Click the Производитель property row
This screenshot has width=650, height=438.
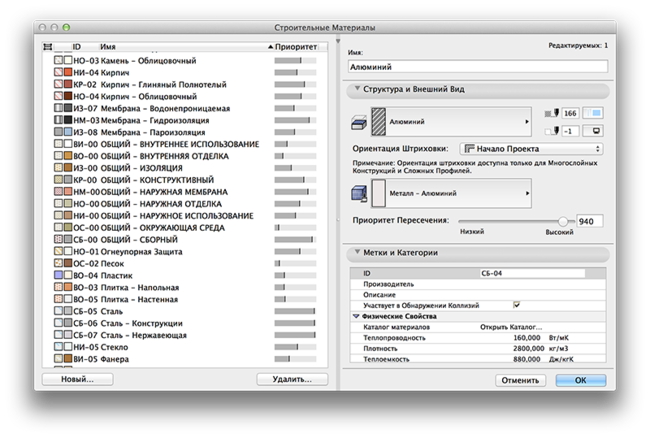[478, 284]
